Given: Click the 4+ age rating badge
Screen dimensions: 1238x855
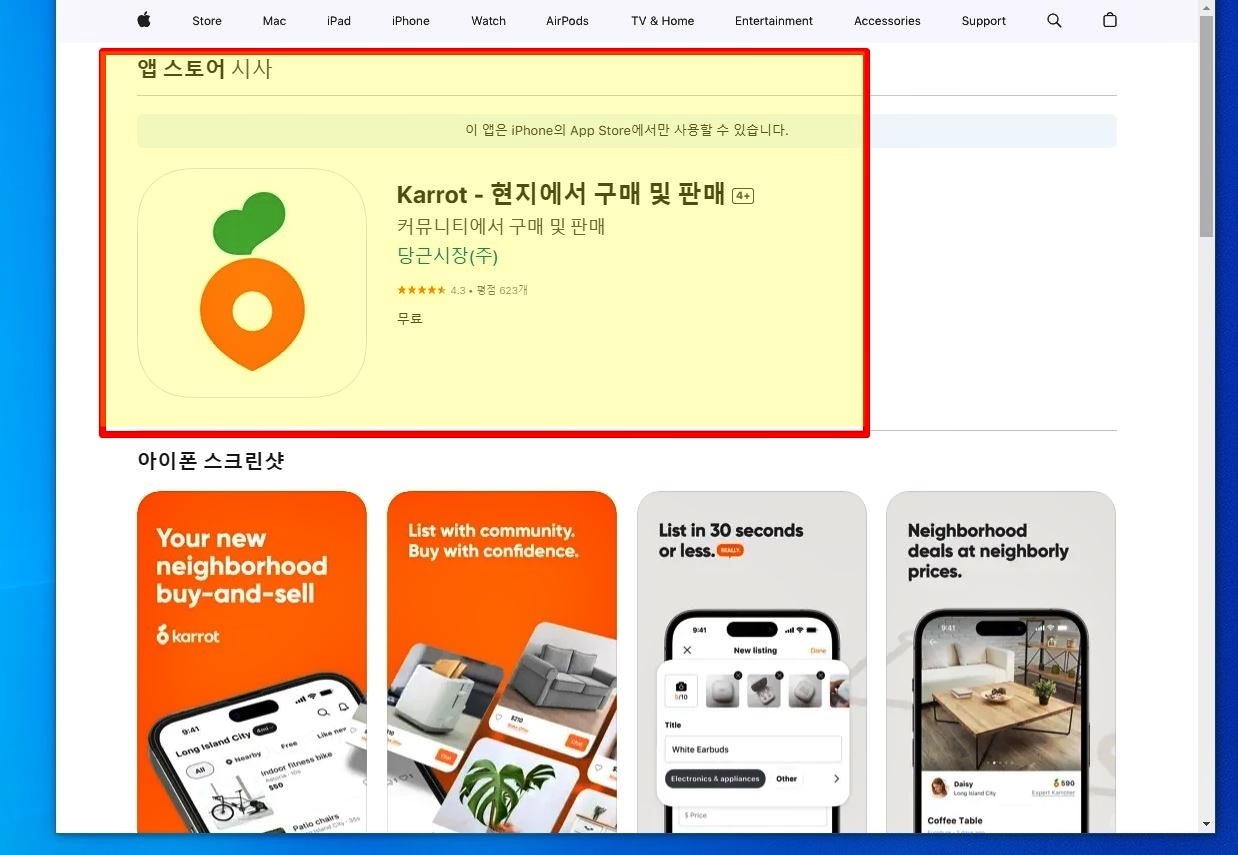Looking at the screenshot, I should pyautogui.click(x=743, y=196).
